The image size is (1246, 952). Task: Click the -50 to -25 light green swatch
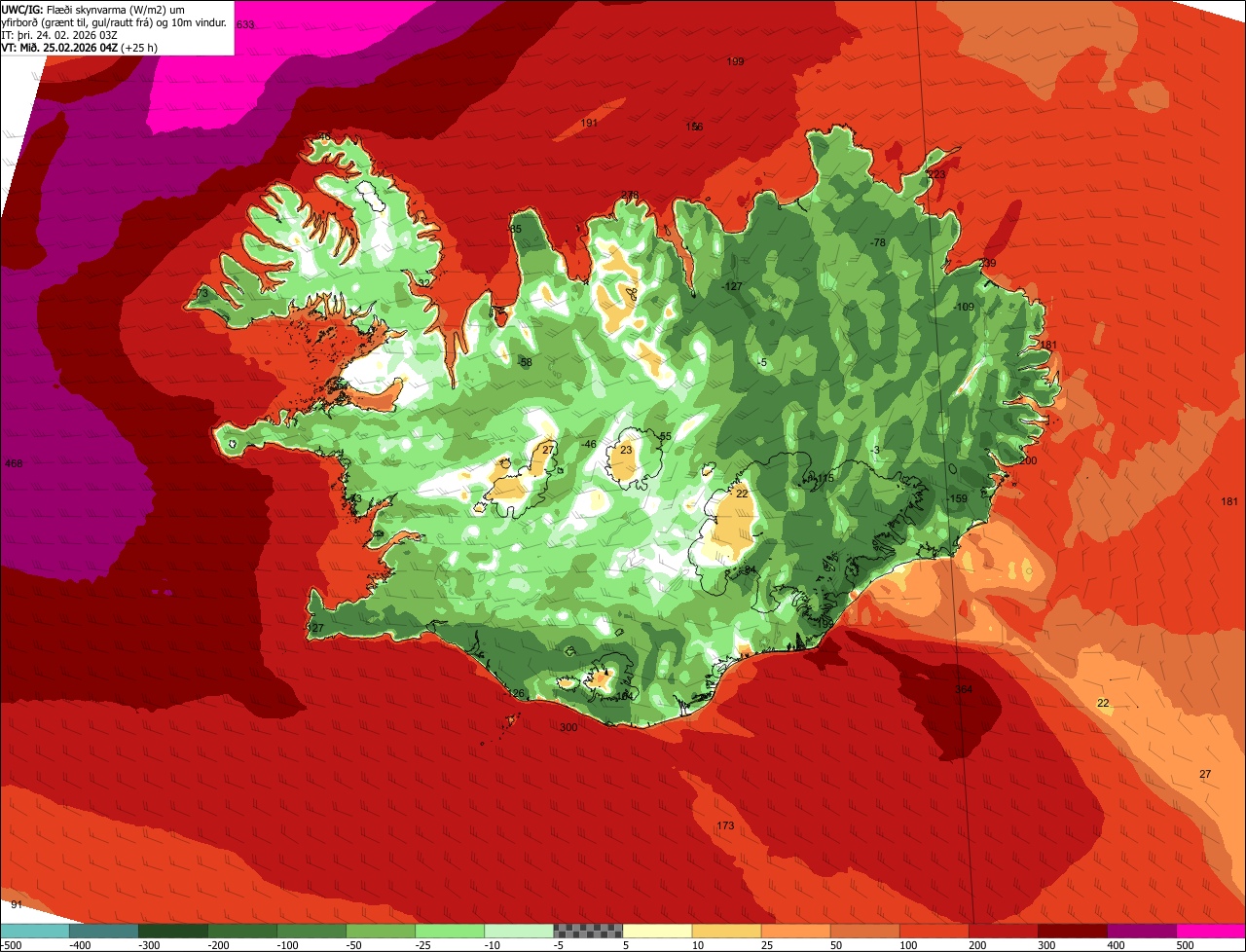(449, 931)
